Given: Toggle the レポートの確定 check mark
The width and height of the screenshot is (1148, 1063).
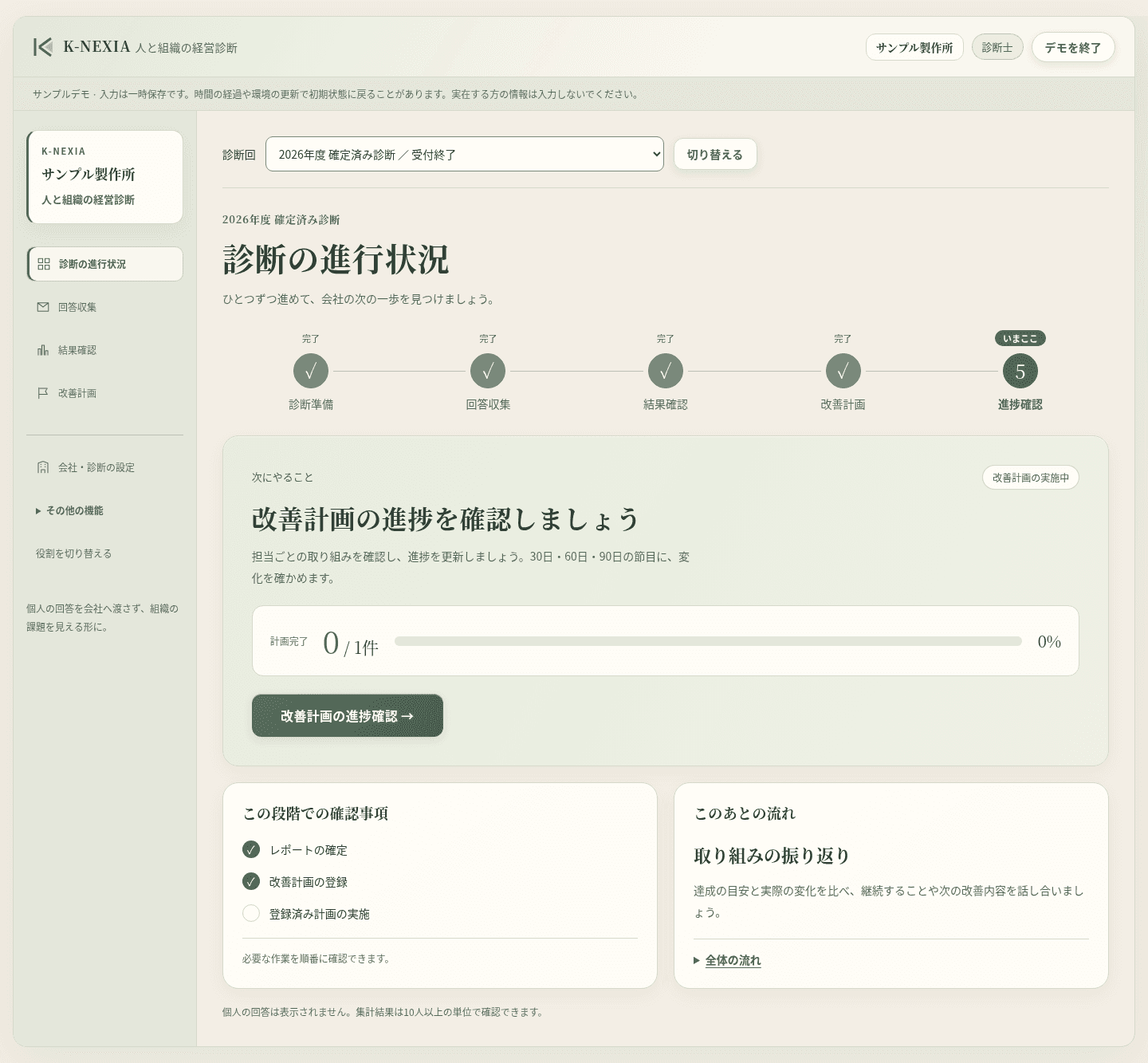Looking at the screenshot, I should 251,849.
